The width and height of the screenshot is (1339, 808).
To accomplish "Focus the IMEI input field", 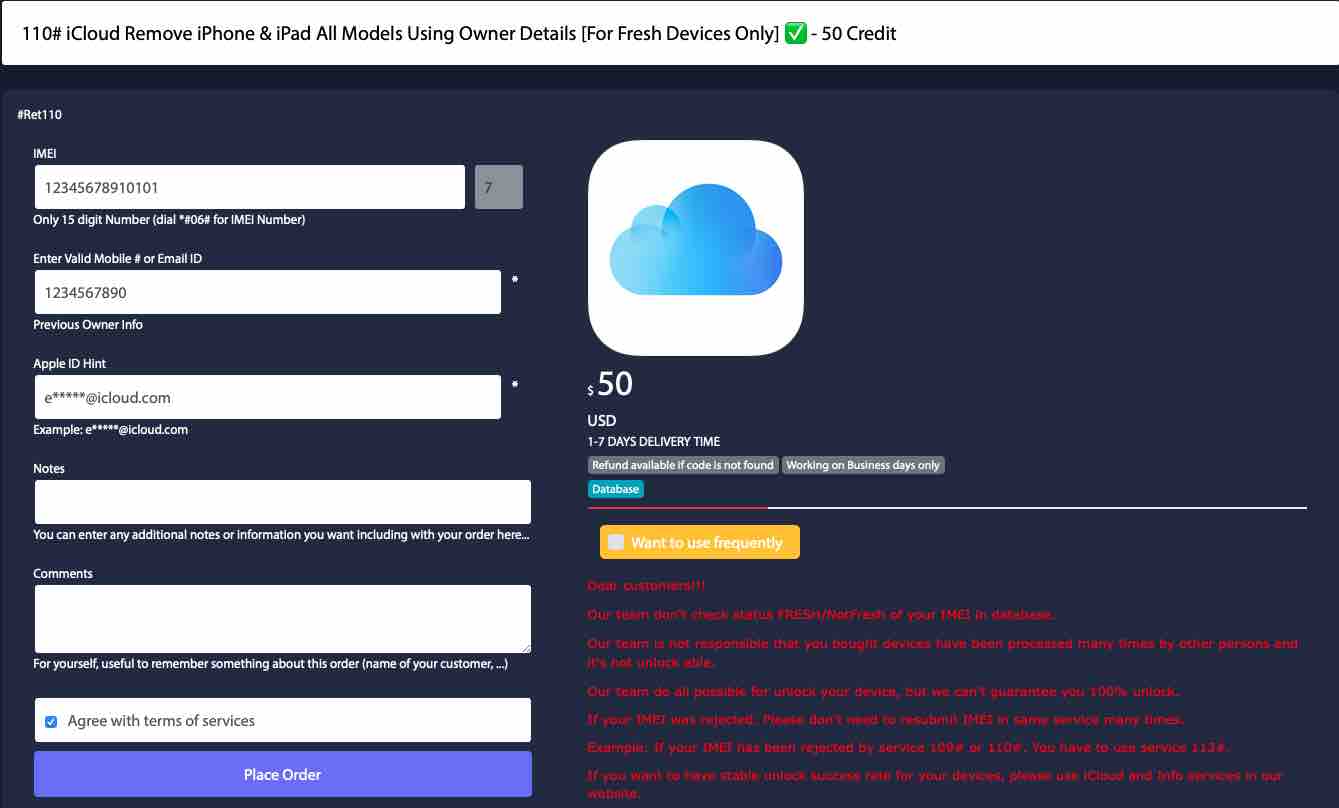I will (x=249, y=187).
